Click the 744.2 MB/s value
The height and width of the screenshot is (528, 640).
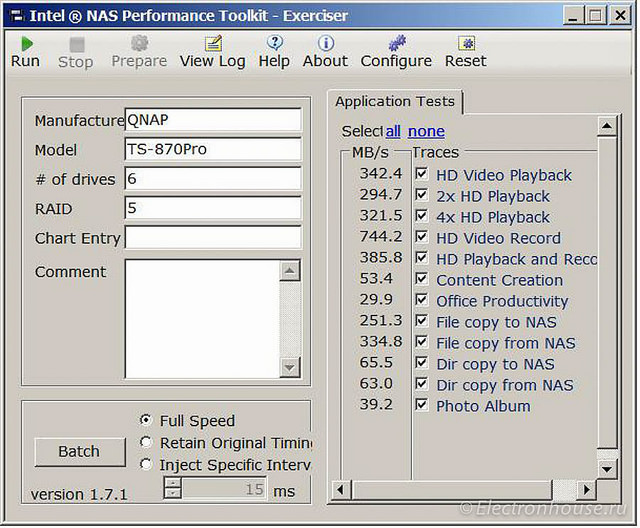pos(381,236)
